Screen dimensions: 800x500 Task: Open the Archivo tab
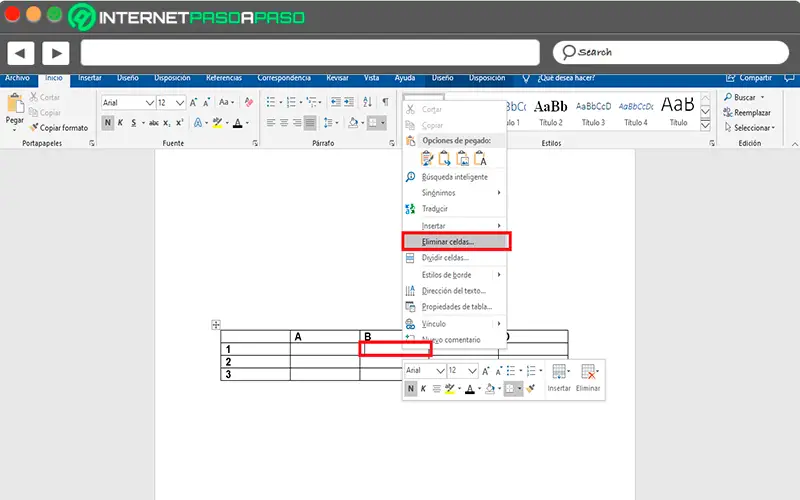coord(17,78)
